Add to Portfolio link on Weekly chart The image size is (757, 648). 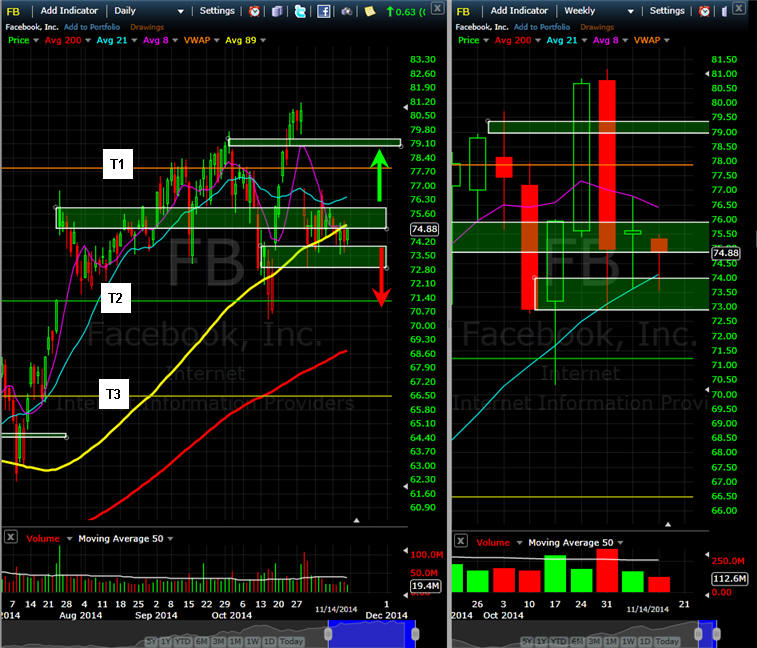[542, 27]
